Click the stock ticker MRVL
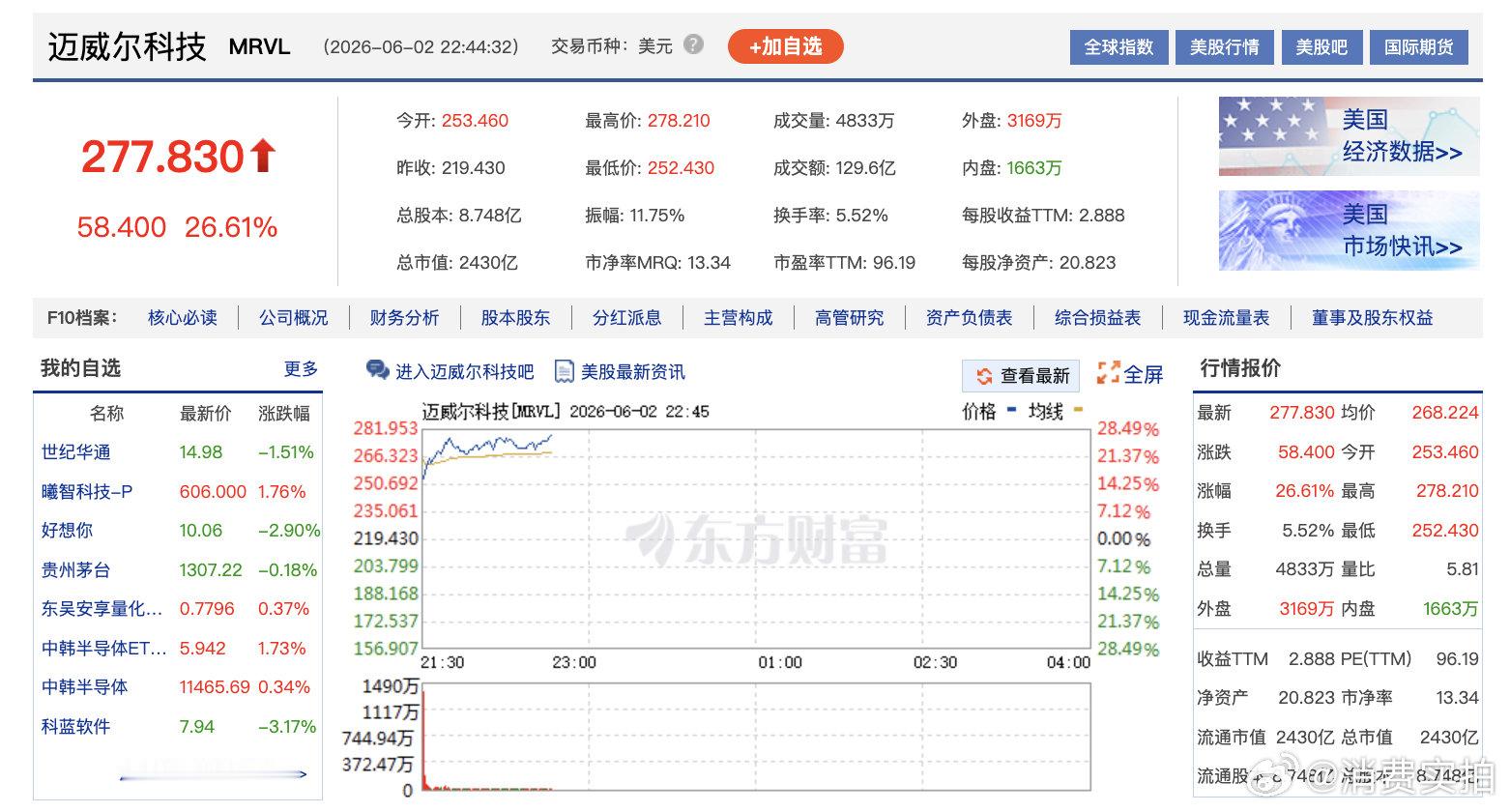 click(x=259, y=46)
